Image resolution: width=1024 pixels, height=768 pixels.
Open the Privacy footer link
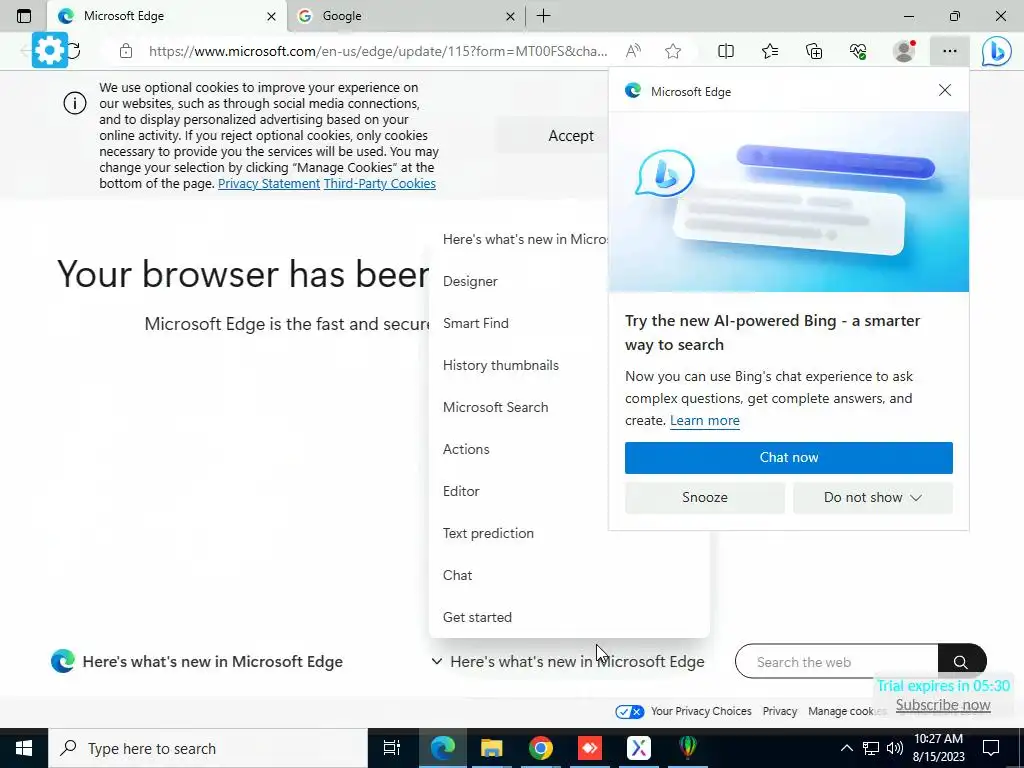click(780, 711)
